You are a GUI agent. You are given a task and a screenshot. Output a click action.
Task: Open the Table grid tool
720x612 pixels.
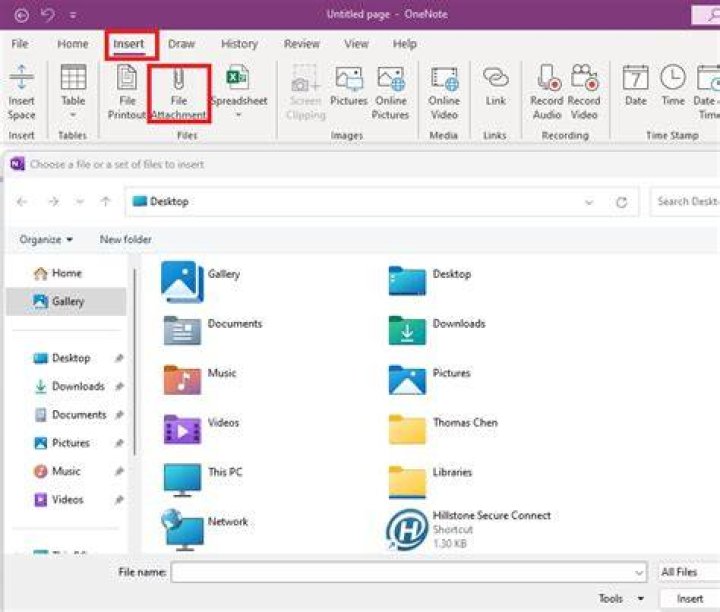pos(73,77)
